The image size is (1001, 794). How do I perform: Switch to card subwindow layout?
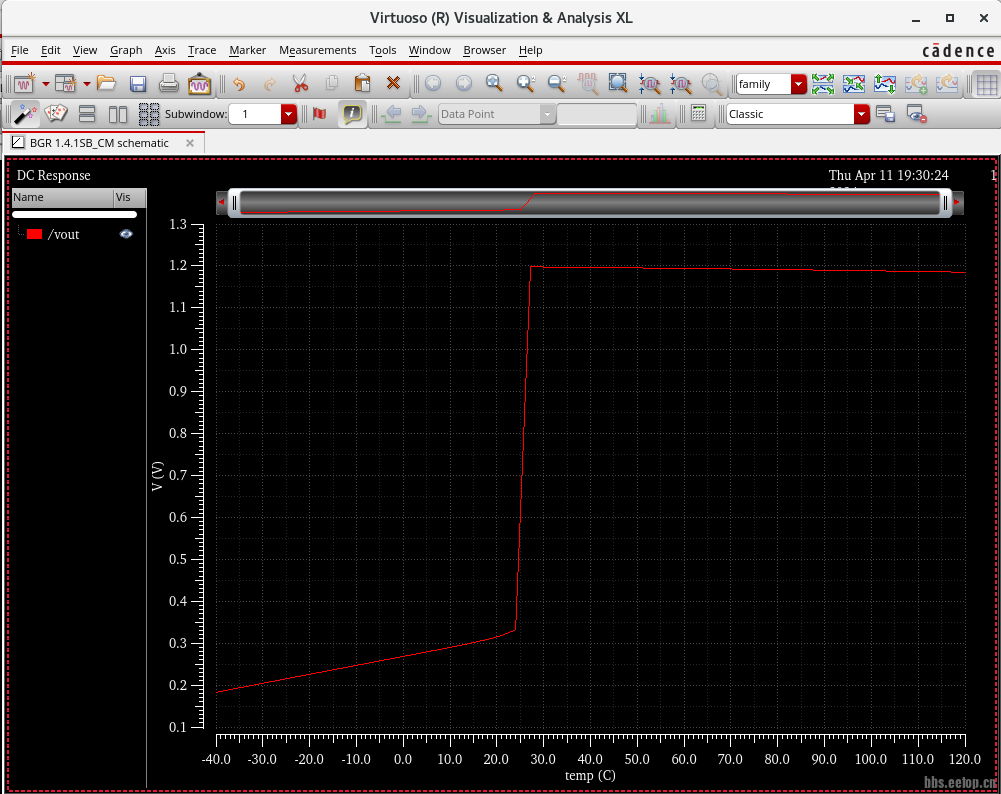(56, 114)
